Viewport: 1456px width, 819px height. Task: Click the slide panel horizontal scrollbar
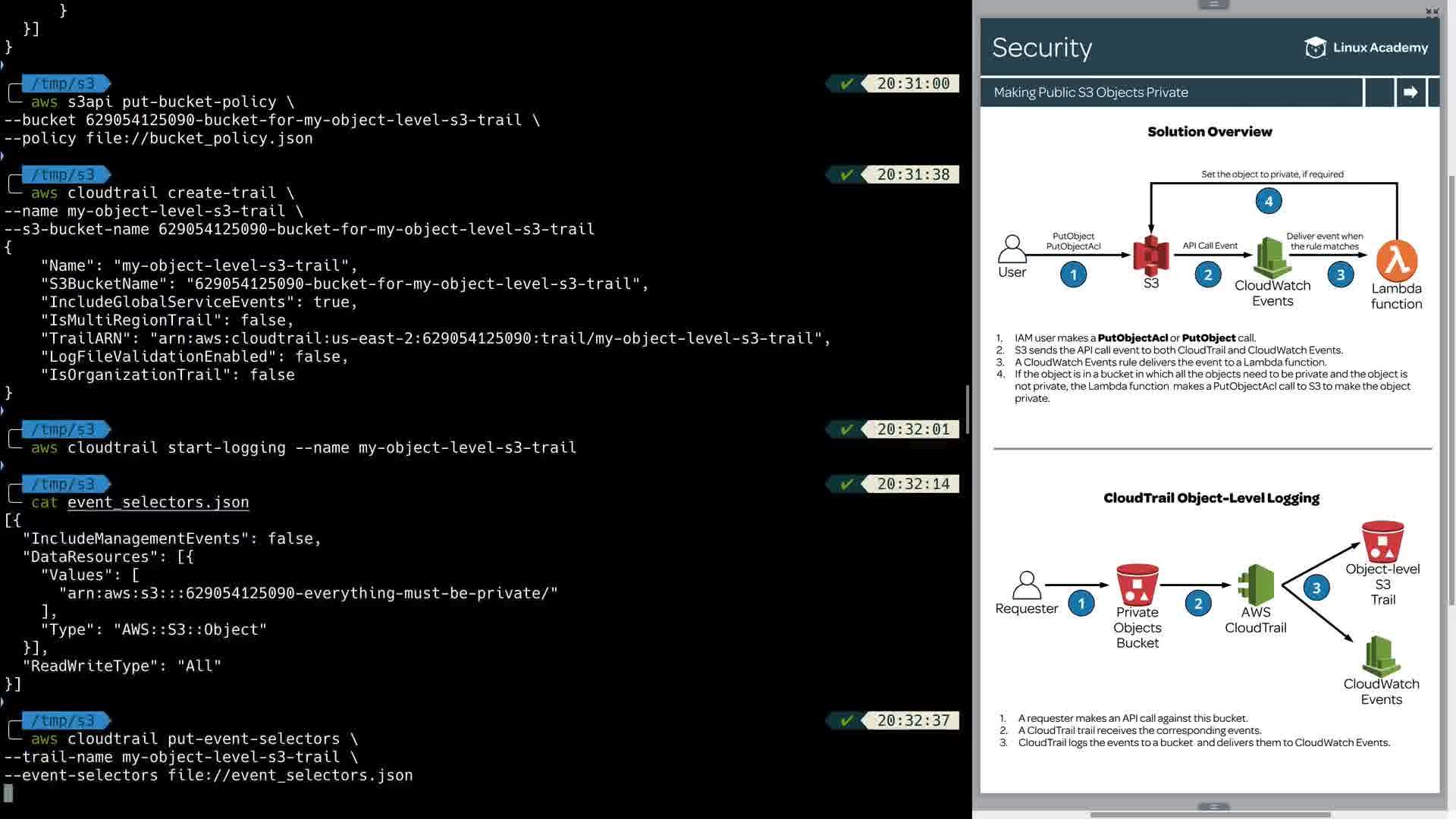pyautogui.click(x=1210, y=815)
